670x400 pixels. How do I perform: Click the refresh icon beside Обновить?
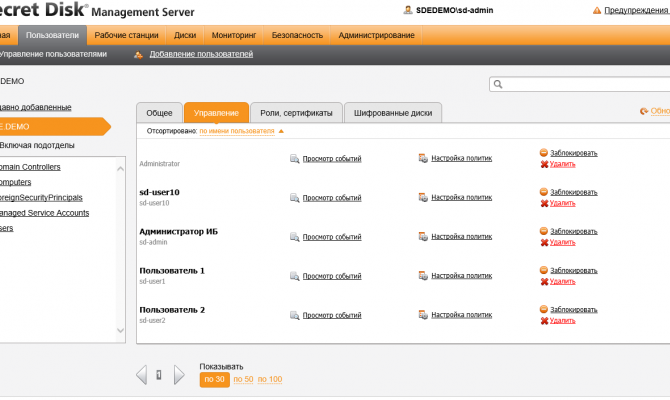644,111
